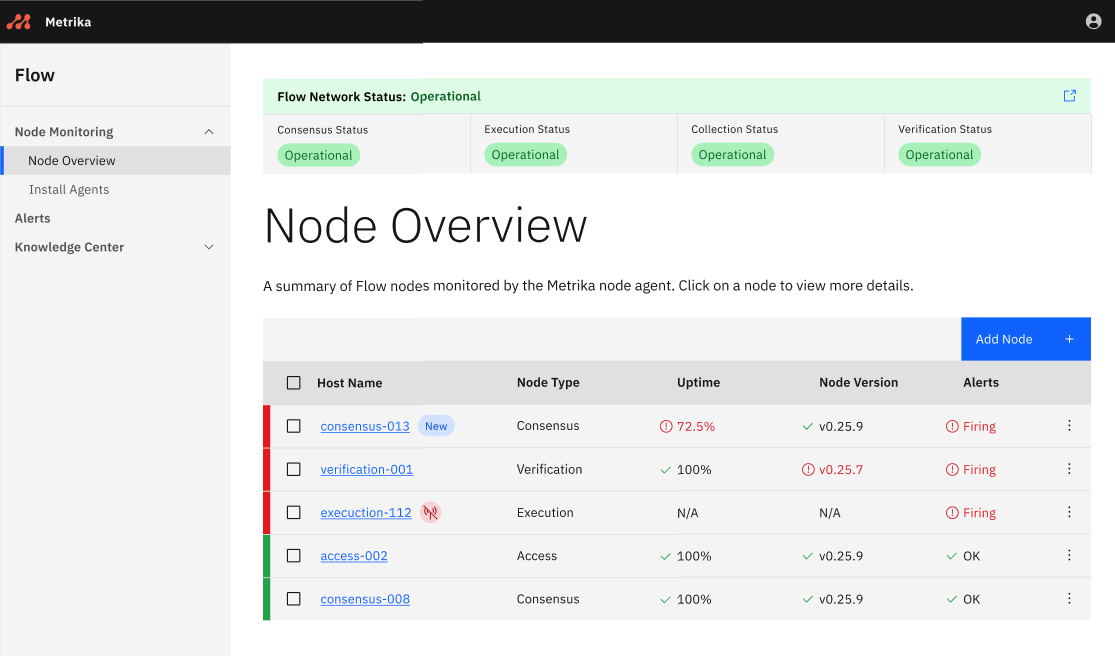This screenshot has width=1115, height=656.
Task: Click green checkmark OK icon for access-002
Action: (952, 555)
